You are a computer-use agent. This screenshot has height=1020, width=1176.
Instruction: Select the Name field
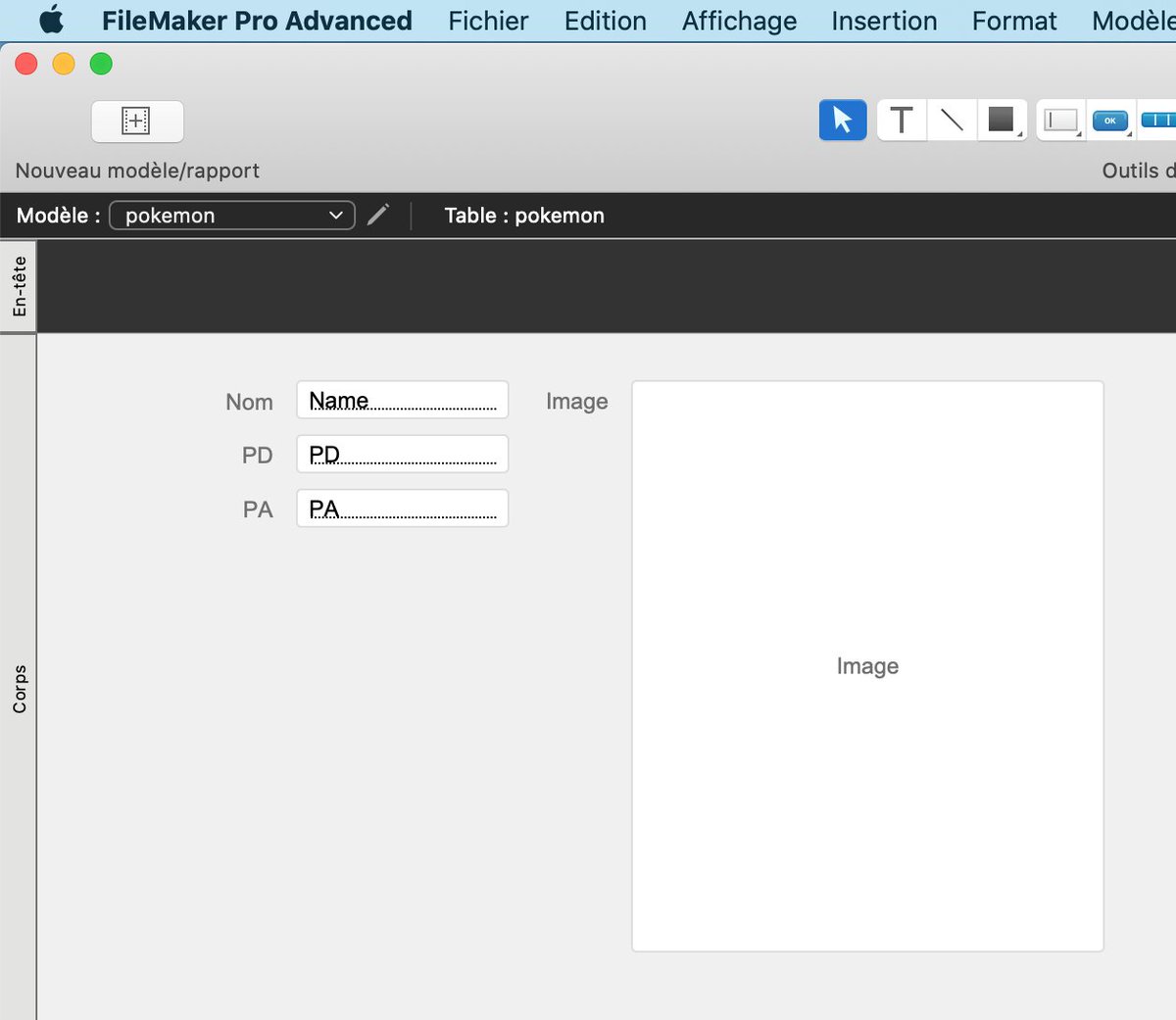coord(403,400)
